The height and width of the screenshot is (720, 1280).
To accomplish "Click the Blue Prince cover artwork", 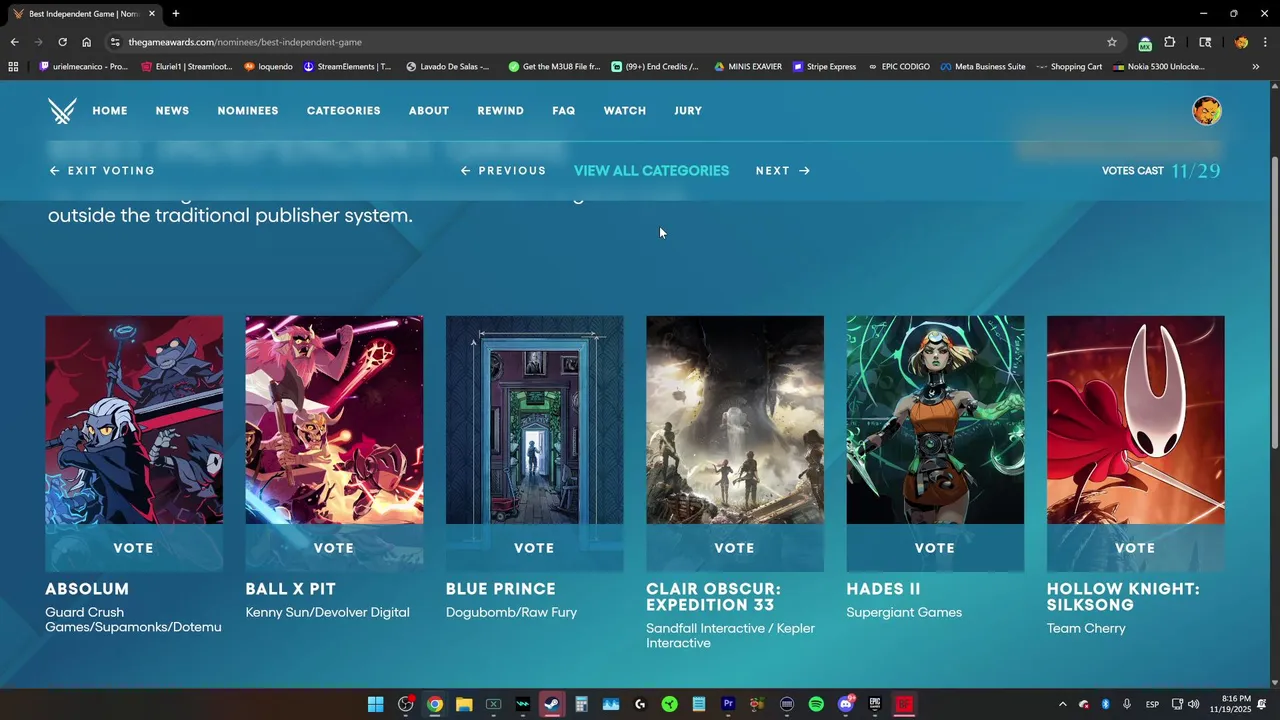I will (534, 420).
